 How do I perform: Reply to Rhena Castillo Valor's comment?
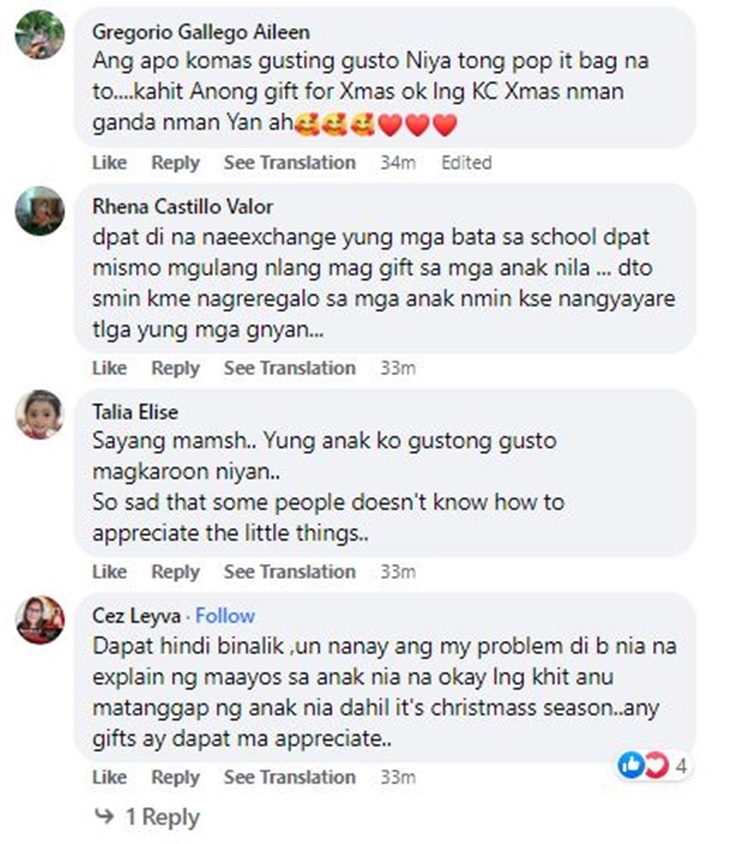pos(176,368)
